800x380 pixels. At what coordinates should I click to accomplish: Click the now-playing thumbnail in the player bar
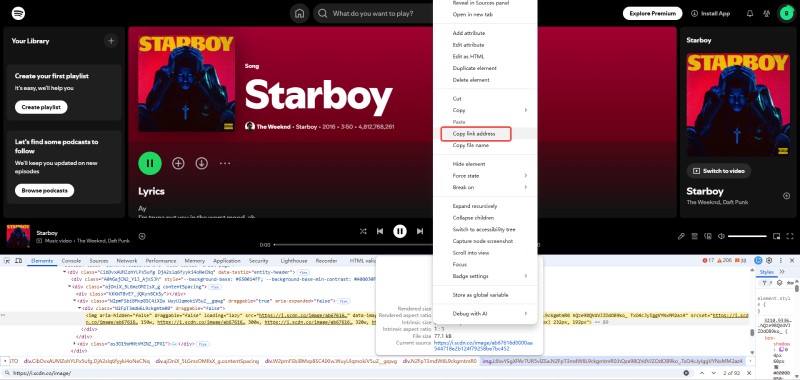[x=18, y=236]
